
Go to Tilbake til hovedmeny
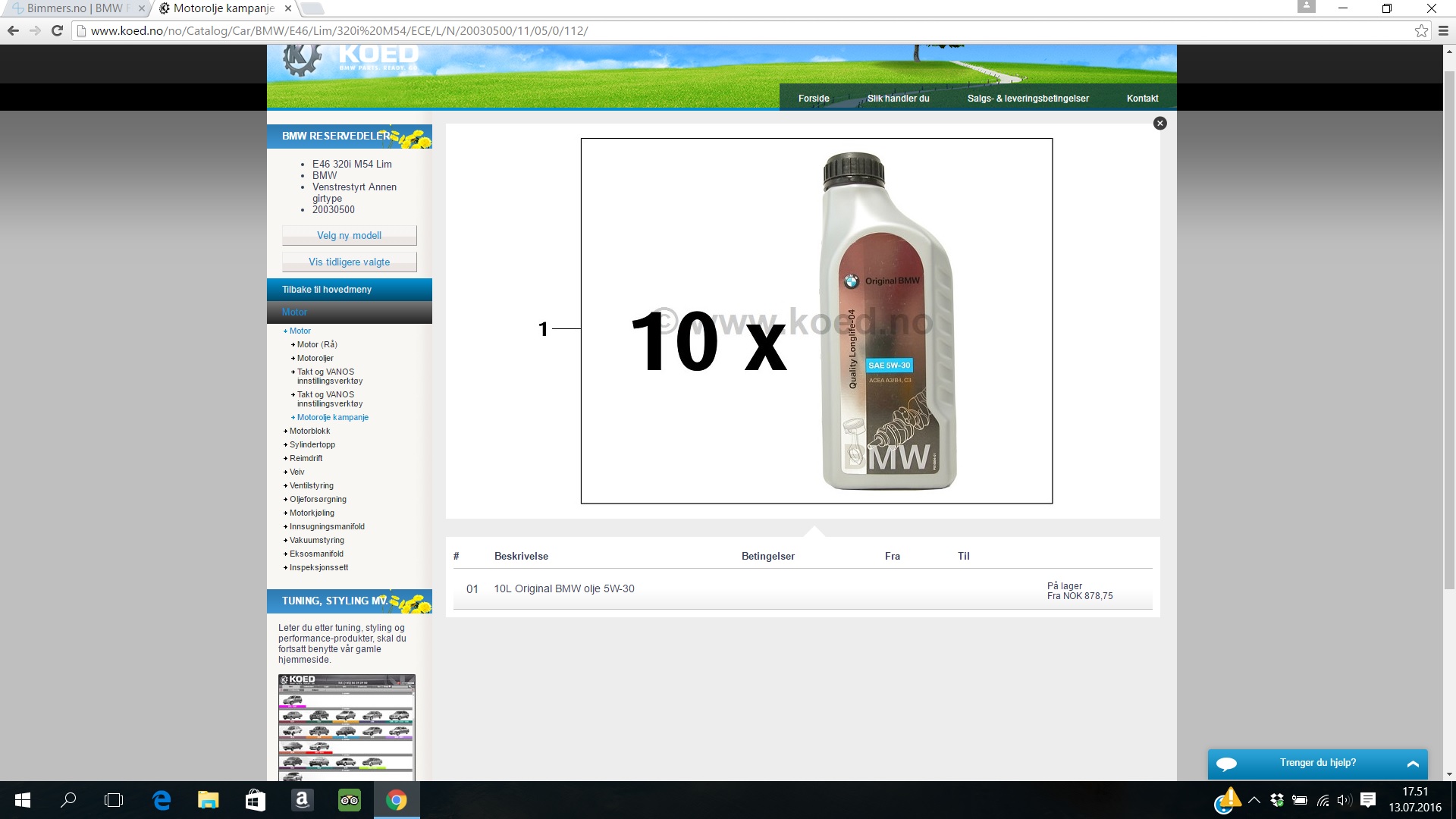(350, 290)
